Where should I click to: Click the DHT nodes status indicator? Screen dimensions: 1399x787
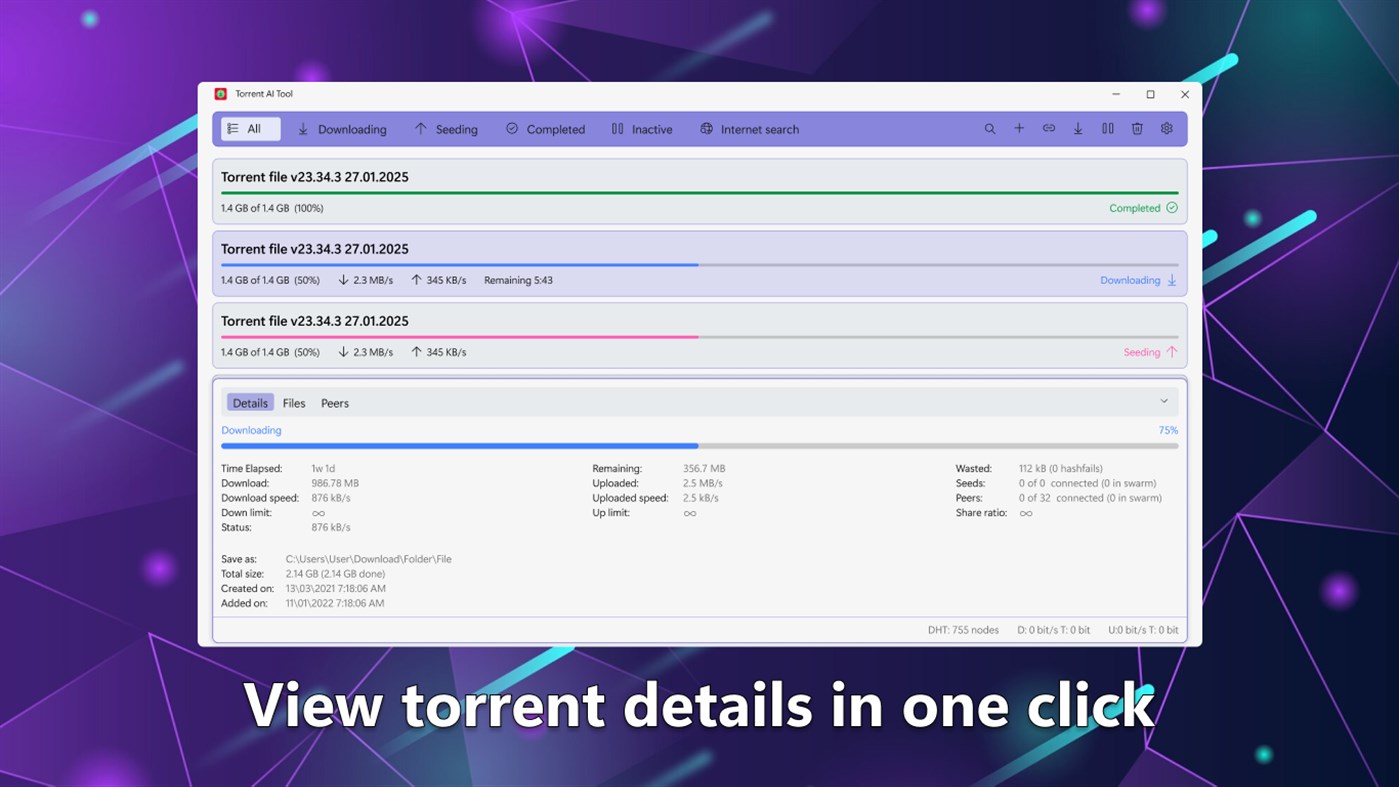(x=963, y=629)
